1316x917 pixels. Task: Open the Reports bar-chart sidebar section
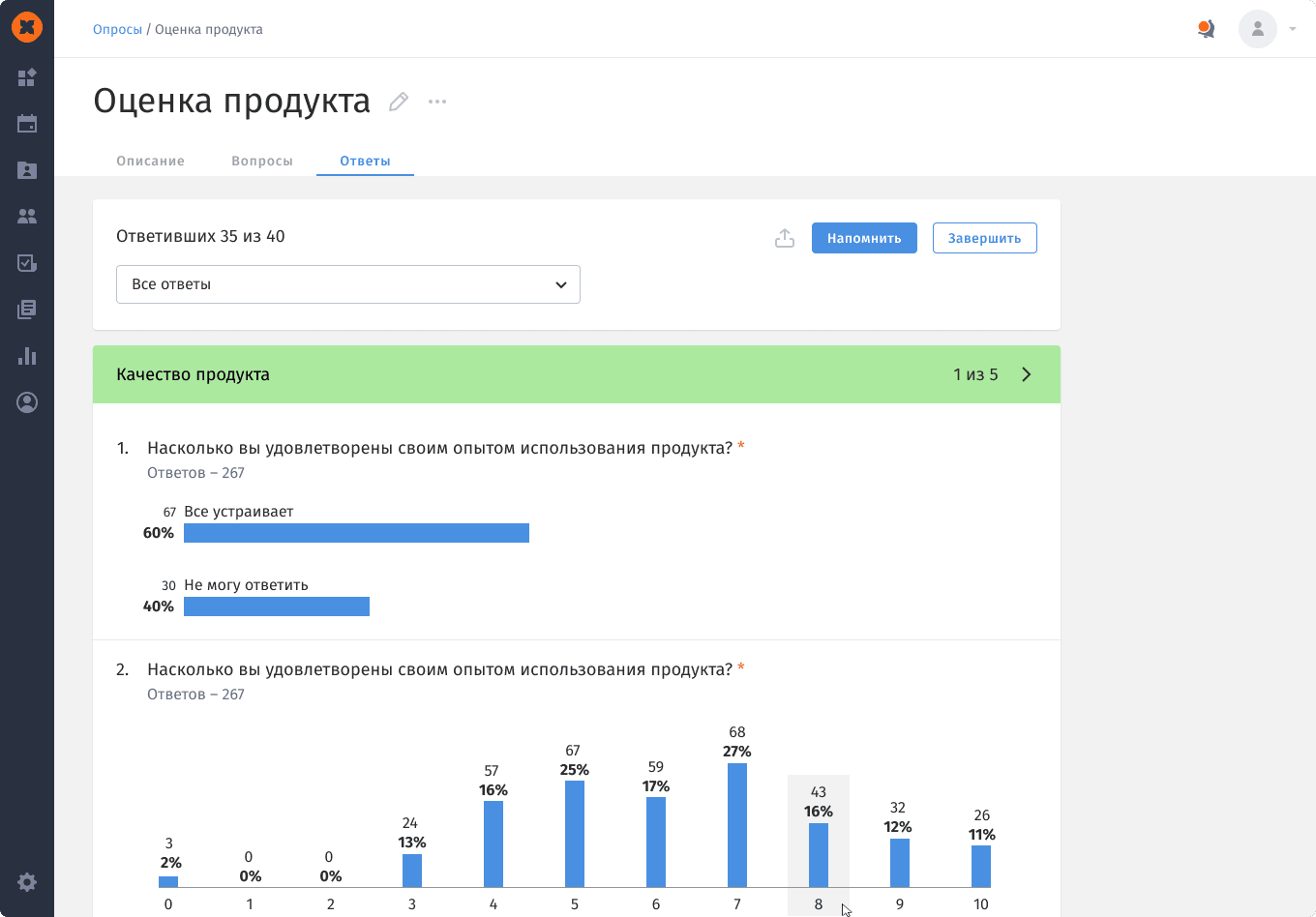(27, 356)
